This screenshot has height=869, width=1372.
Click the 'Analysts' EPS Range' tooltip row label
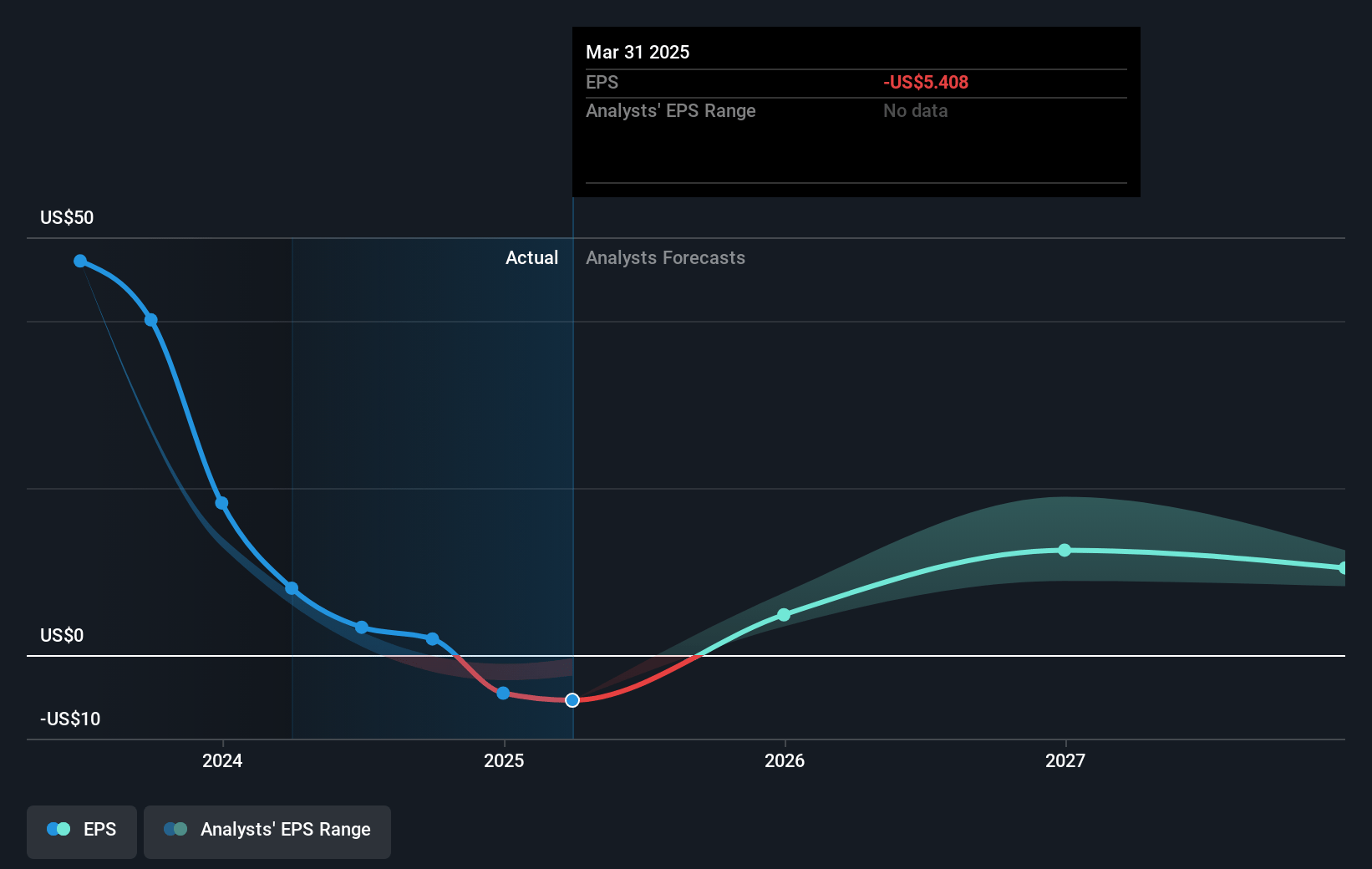671,110
